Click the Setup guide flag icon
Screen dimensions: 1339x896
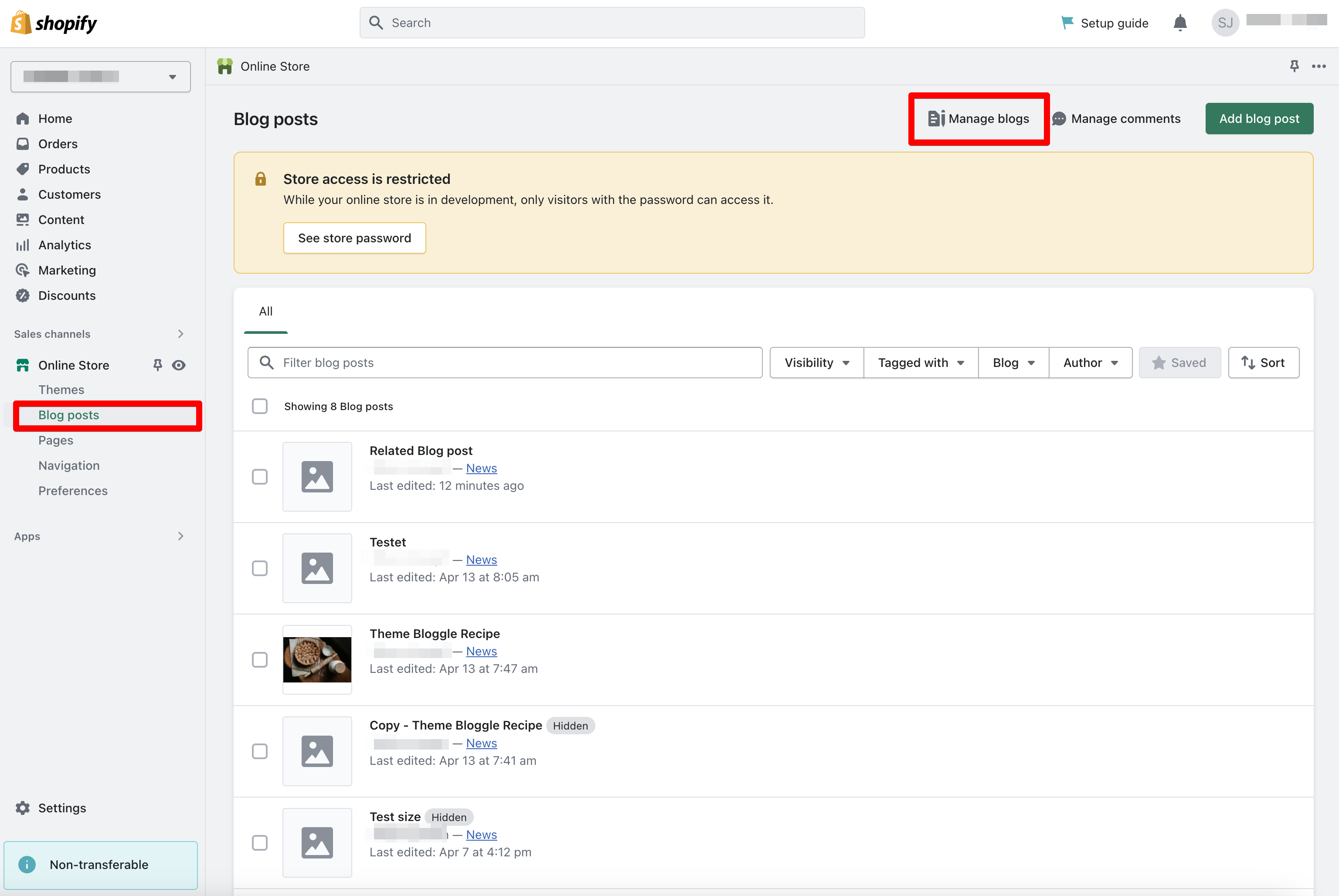pyautogui.click(x=1067, y=23)
